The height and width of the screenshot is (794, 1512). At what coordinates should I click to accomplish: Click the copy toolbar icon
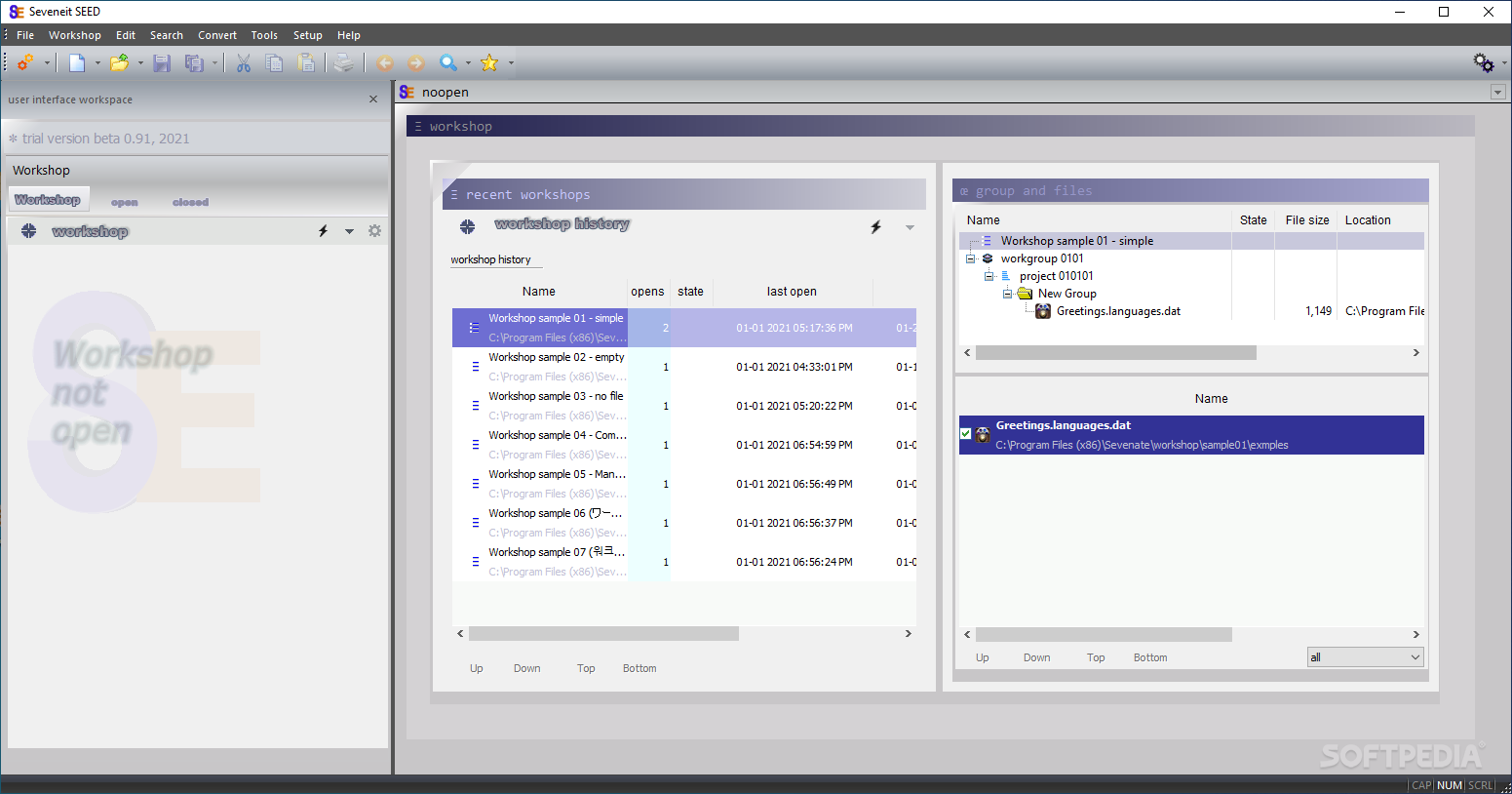pyautogui.click(x=275, y=62)
